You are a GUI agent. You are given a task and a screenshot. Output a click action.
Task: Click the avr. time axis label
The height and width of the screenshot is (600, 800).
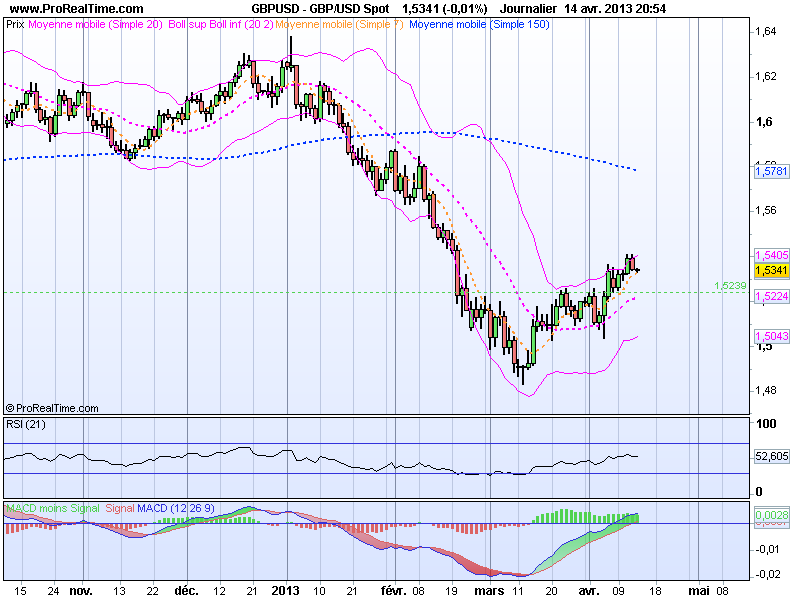coord(589,591)
